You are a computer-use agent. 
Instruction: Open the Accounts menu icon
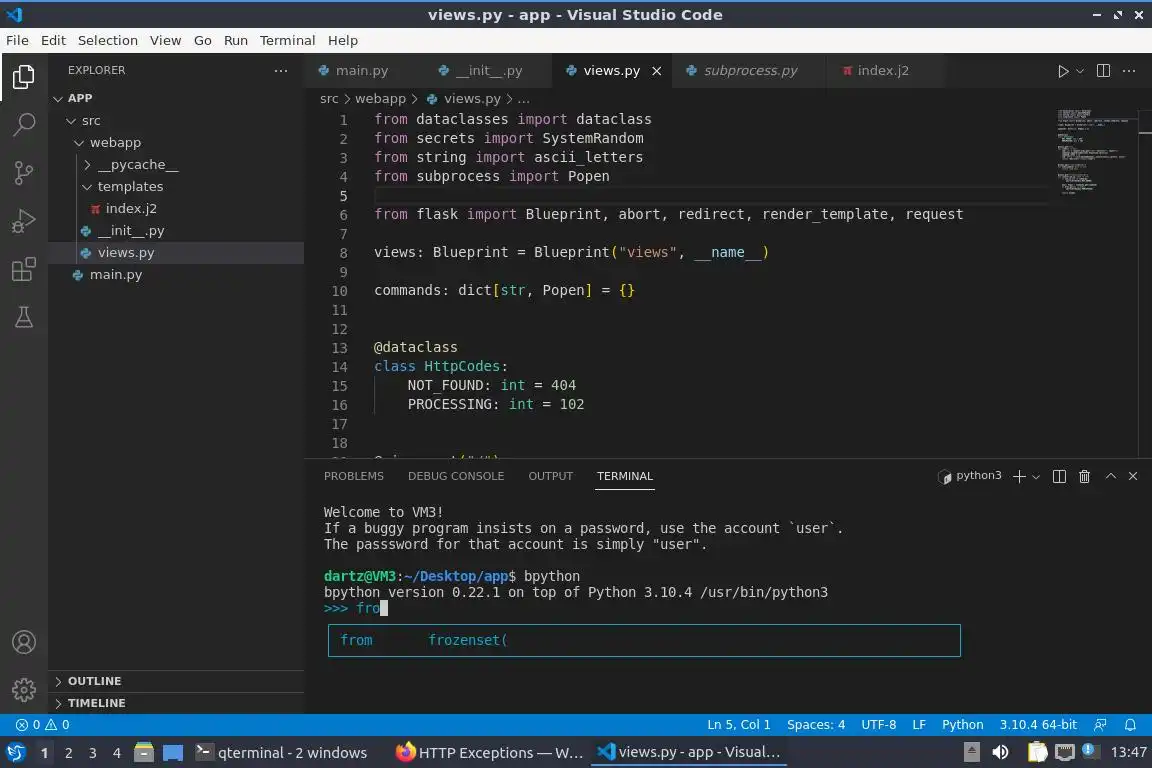coord(24,642)
